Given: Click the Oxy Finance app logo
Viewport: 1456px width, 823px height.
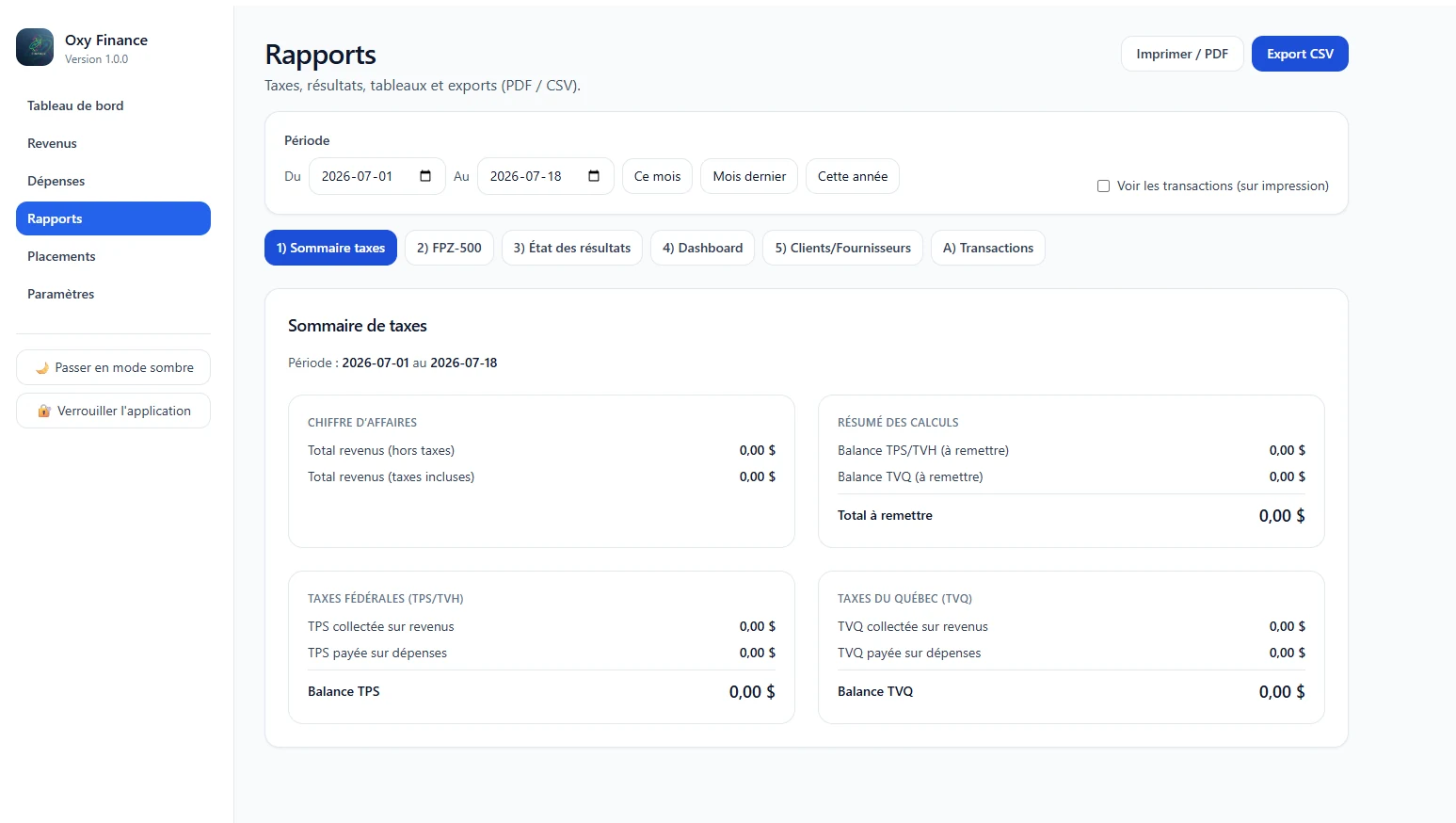Looking at the screenshot, I should (35, 47).
